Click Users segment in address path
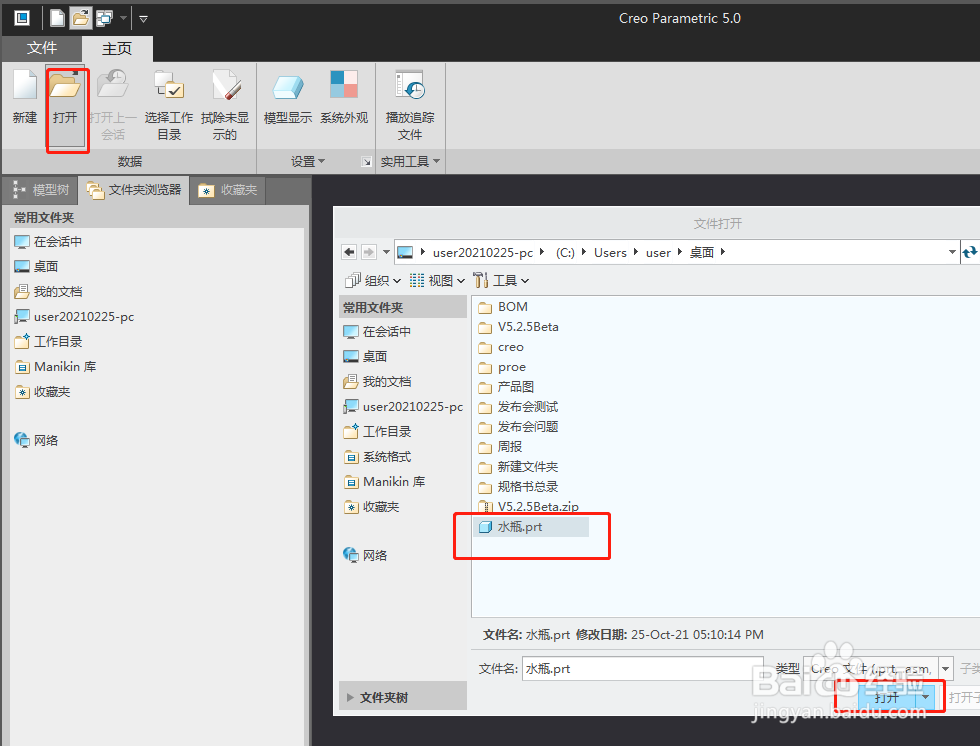Image resolution: width=980 pixels, height=746 pixels. tap(610, 252)
